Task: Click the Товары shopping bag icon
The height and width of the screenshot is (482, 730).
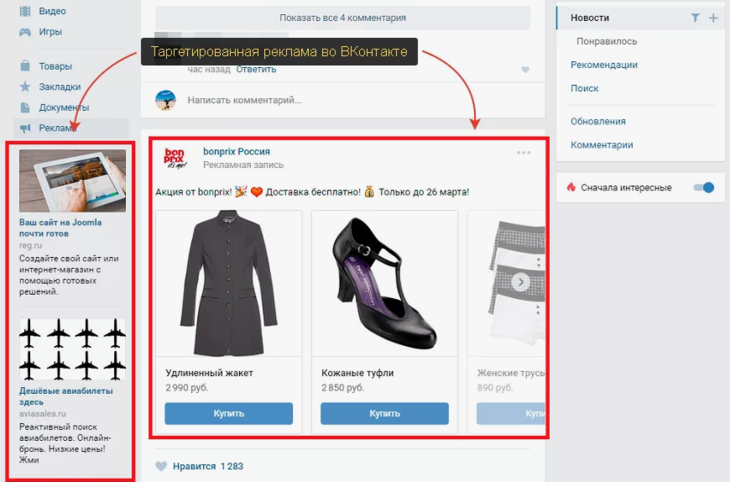Action: click(25, 66)
